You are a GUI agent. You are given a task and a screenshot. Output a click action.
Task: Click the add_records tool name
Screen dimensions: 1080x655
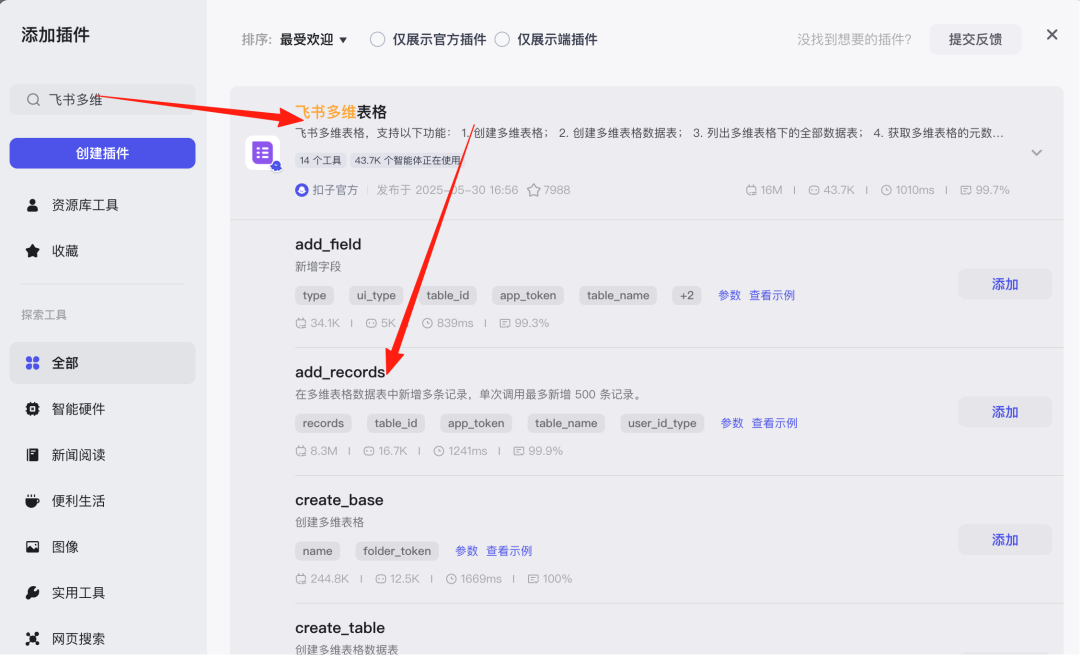(x=340, y=372)
